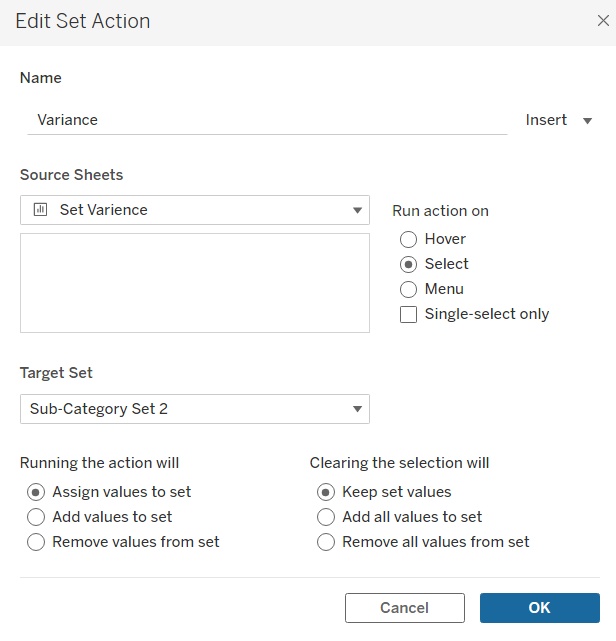Click the Insert label text
Image resolution: width=616 pixels, height=641 pixels.
click(x=546, y=120)
